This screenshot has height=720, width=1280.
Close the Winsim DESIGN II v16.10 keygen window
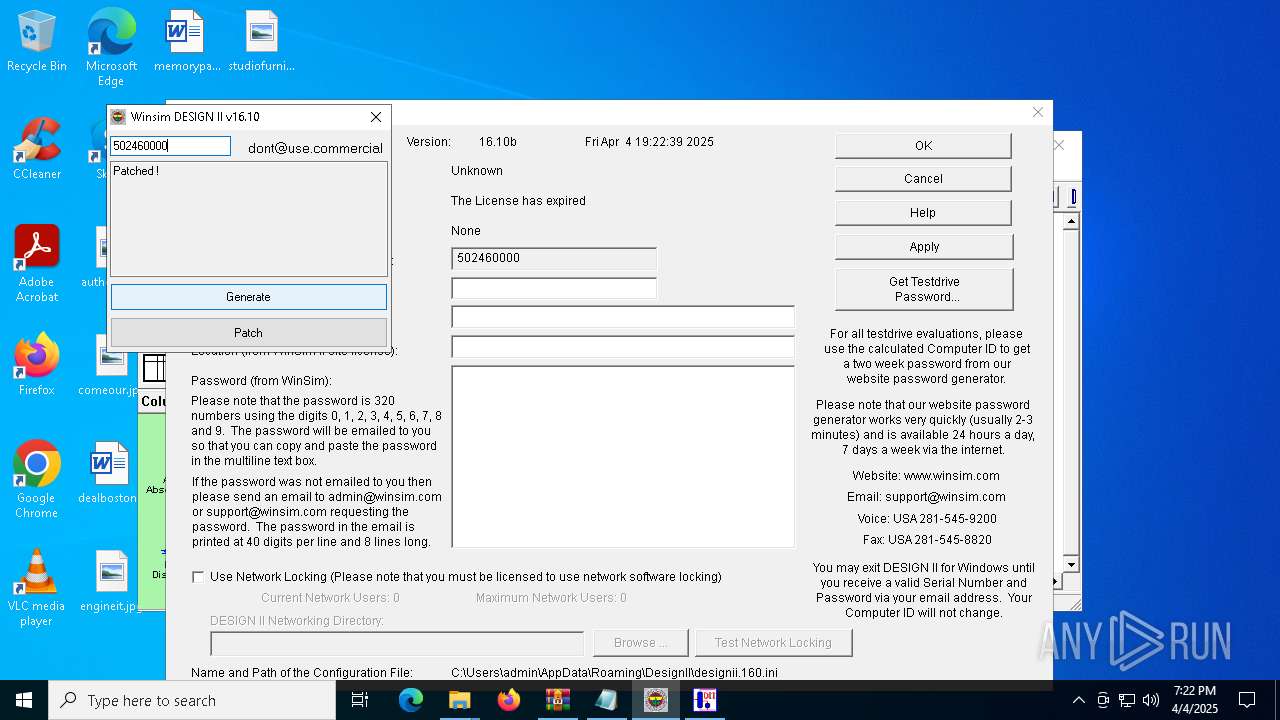(376, 117)
